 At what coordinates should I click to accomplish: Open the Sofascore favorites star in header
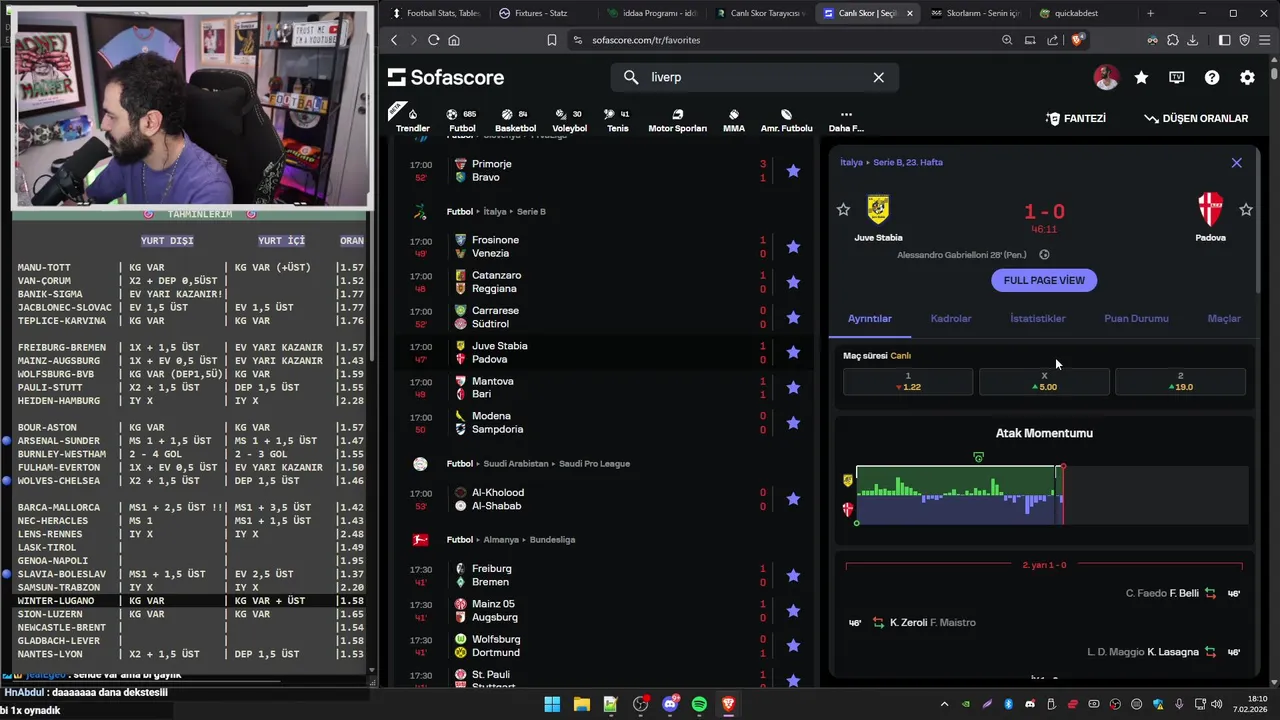point(1141,77)
